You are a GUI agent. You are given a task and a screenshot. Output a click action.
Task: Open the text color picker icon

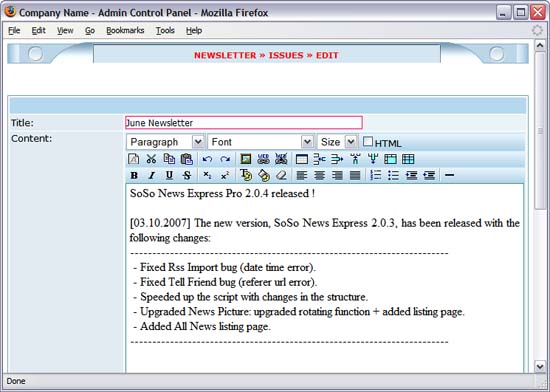246,175
